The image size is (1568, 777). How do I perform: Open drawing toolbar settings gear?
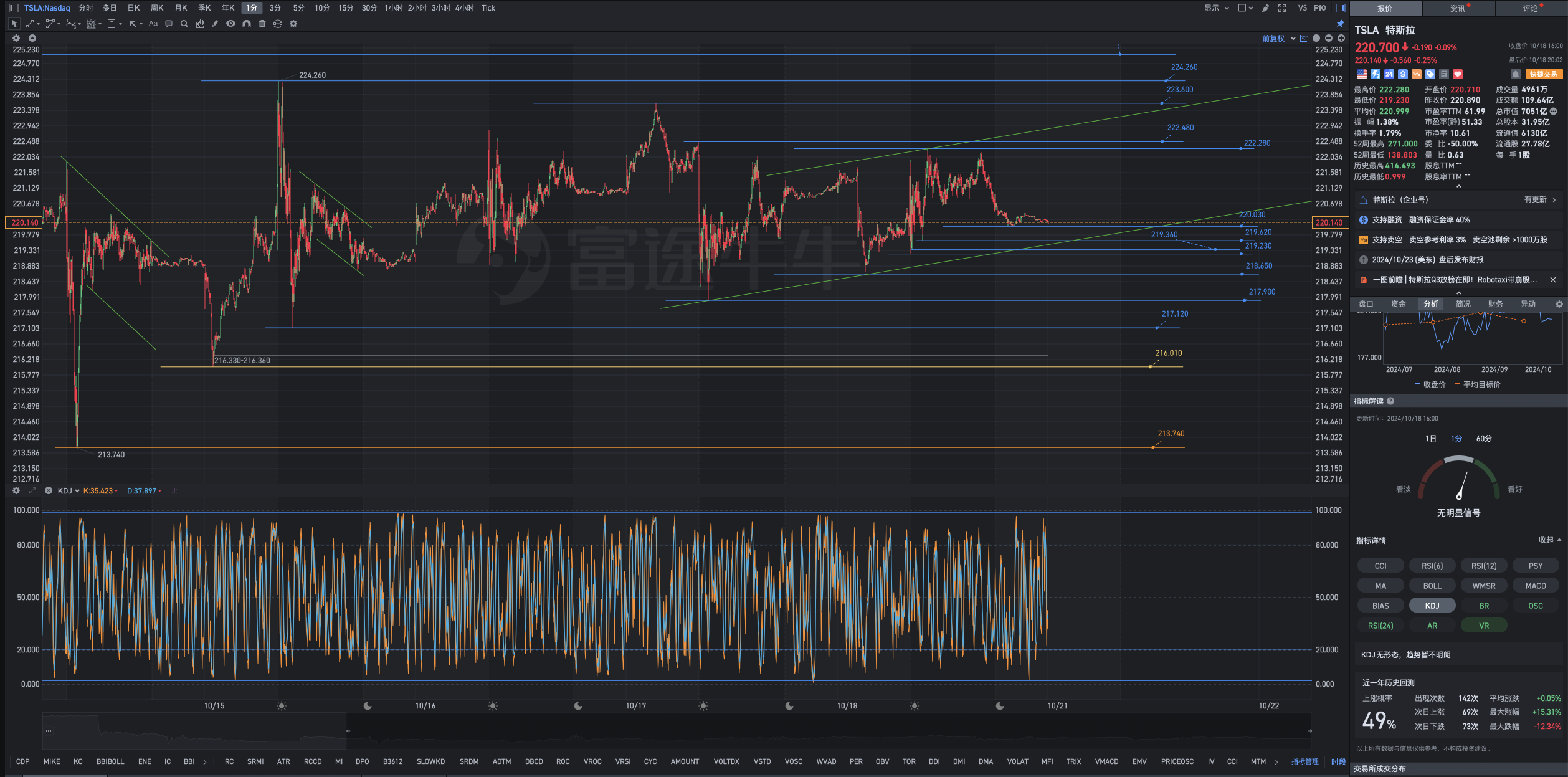tap(293, 24)
